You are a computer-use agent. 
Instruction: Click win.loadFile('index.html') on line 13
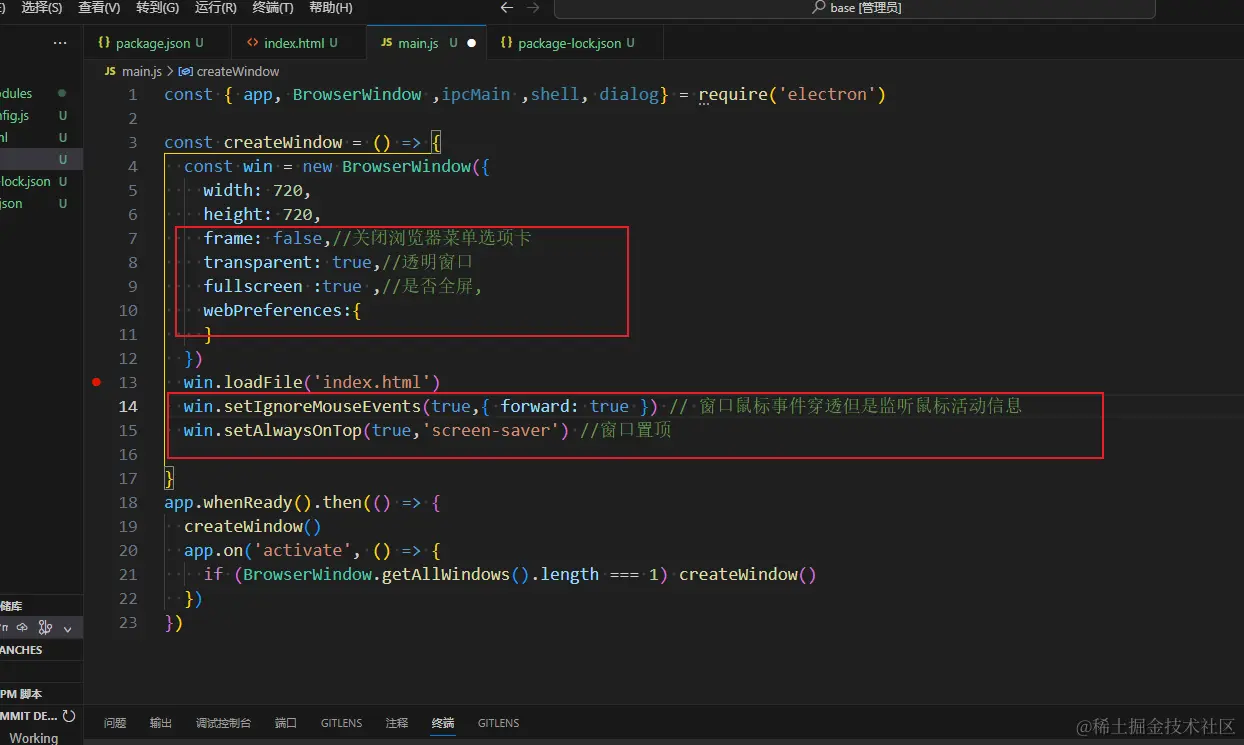coord(312,382)
